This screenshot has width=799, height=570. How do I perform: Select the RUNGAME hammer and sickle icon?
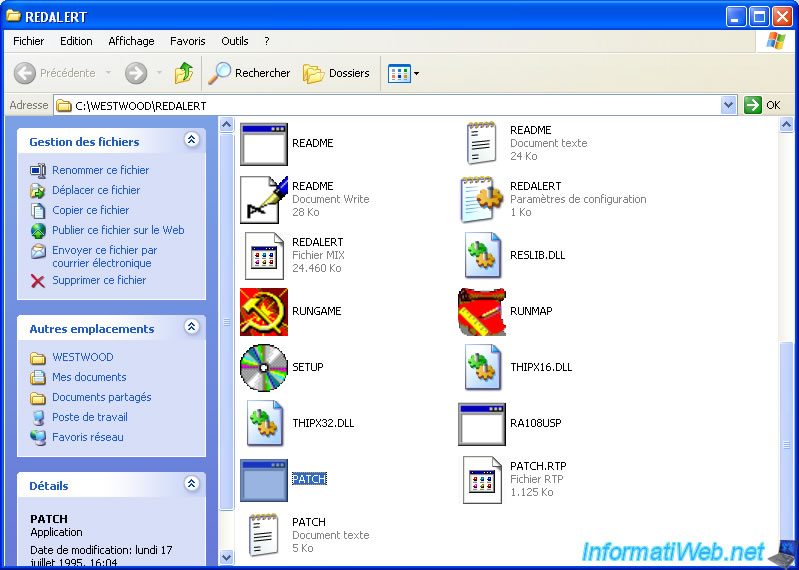point(264,312)
